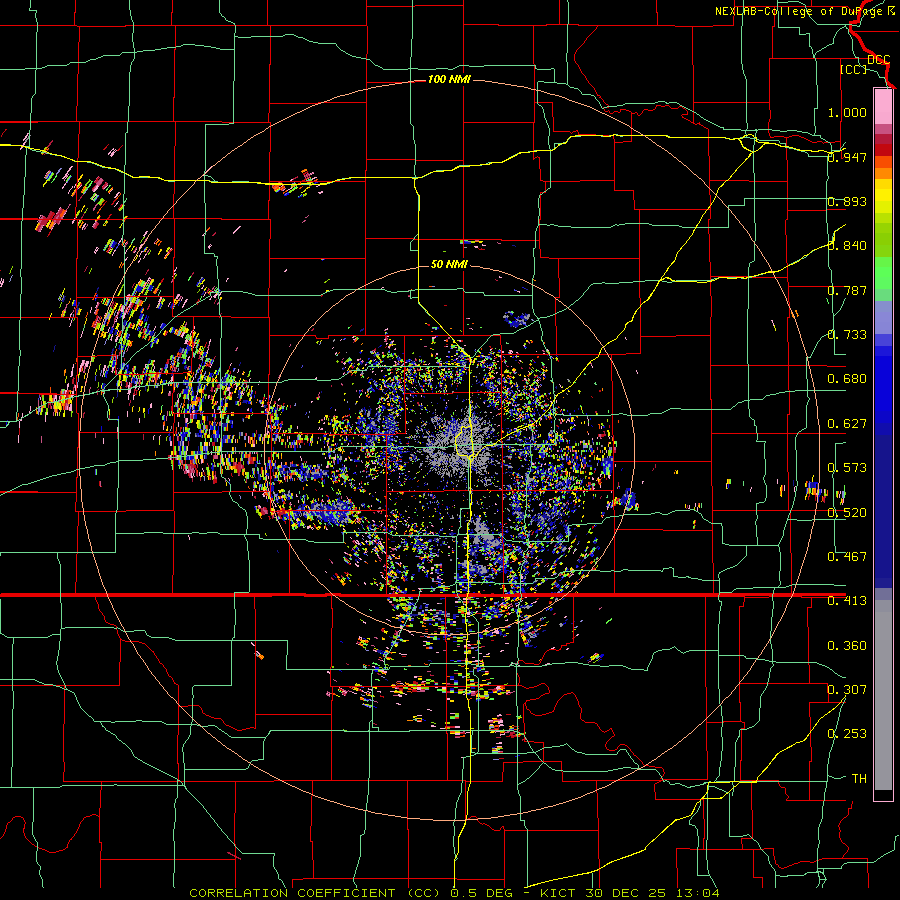Screen dimensions: 900x900
Task: Click the DCC label above the color scale
Action: point(878,59)
